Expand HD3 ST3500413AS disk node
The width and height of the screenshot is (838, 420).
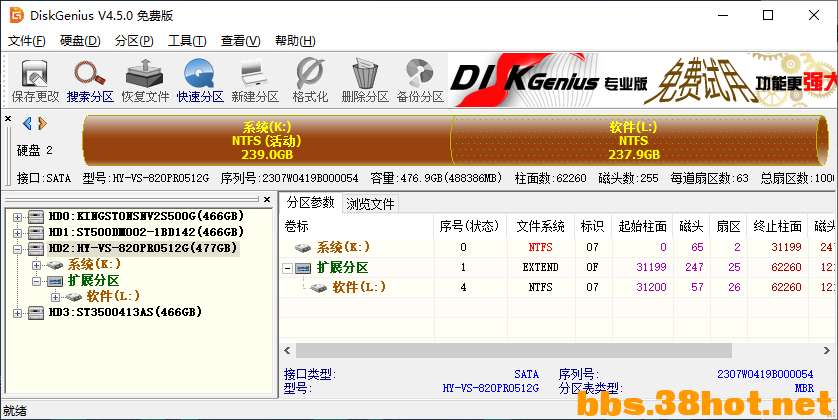[x=18, y=313]
